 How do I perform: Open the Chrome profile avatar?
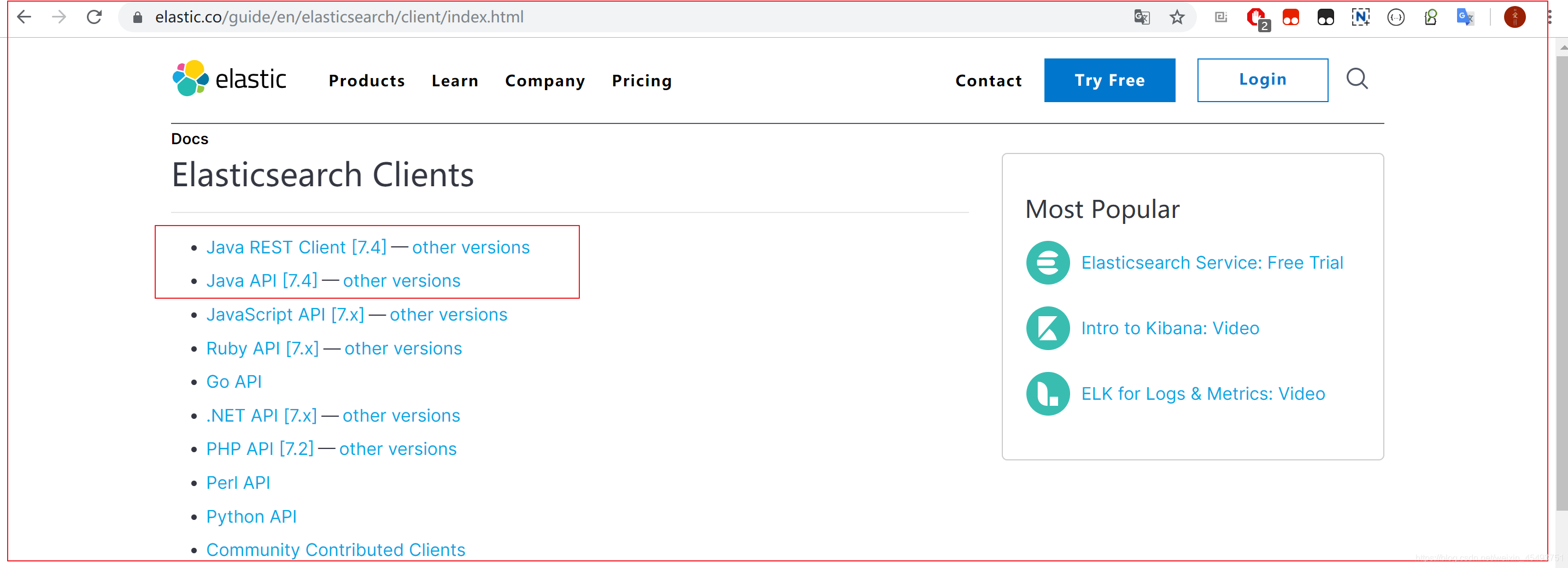pyautogui.click(x=1514, y=17)
